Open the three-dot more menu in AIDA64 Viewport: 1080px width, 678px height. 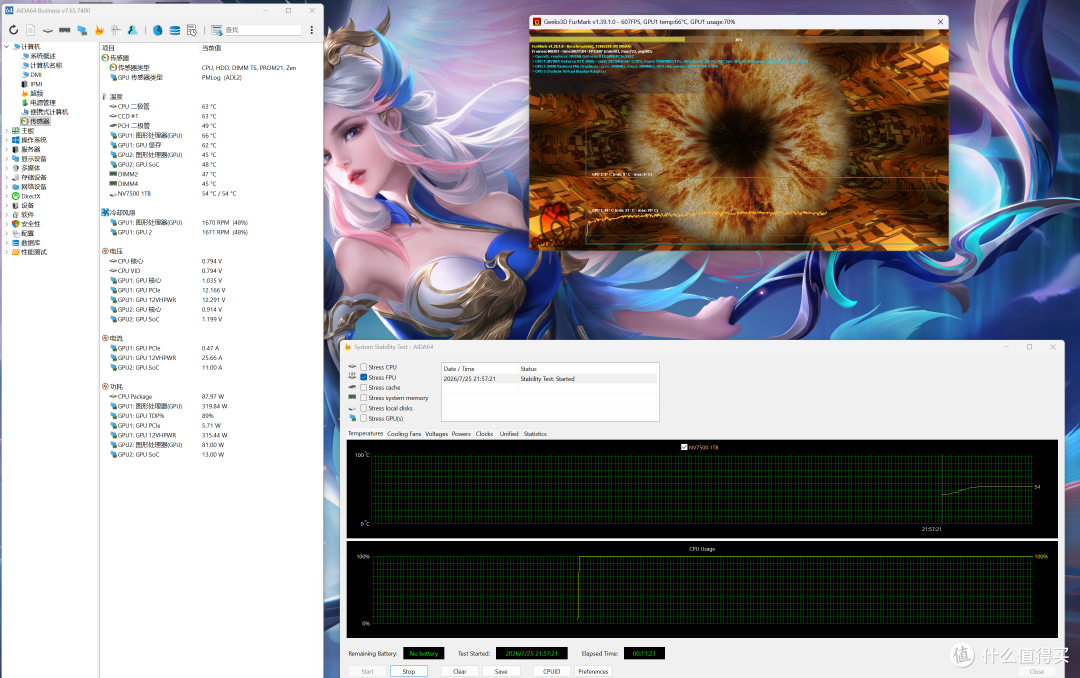coord(311,30)
